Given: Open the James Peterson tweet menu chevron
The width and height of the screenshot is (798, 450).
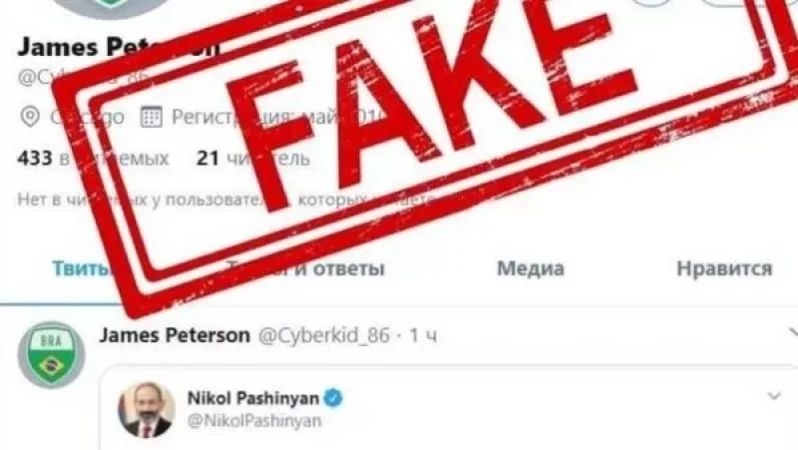Looking at the screenshot, I should pos(793,333).
